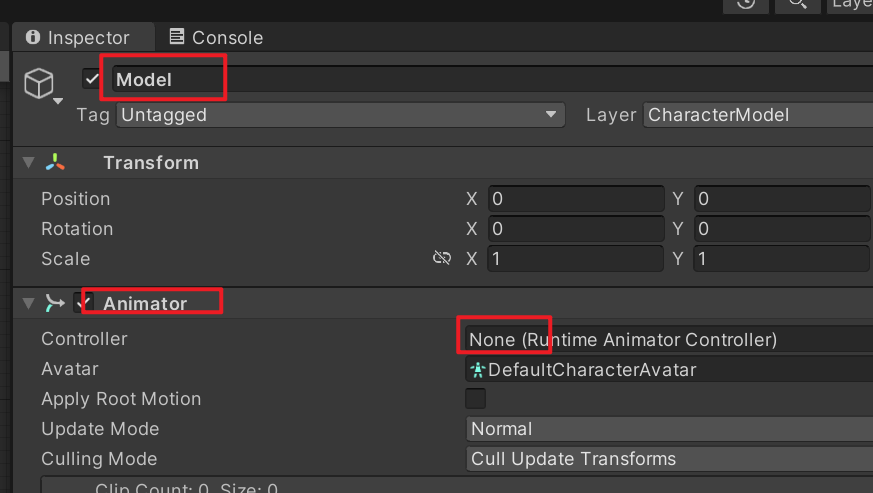Click the Controller object field
The image size is (873, 493).
(669, 339)
